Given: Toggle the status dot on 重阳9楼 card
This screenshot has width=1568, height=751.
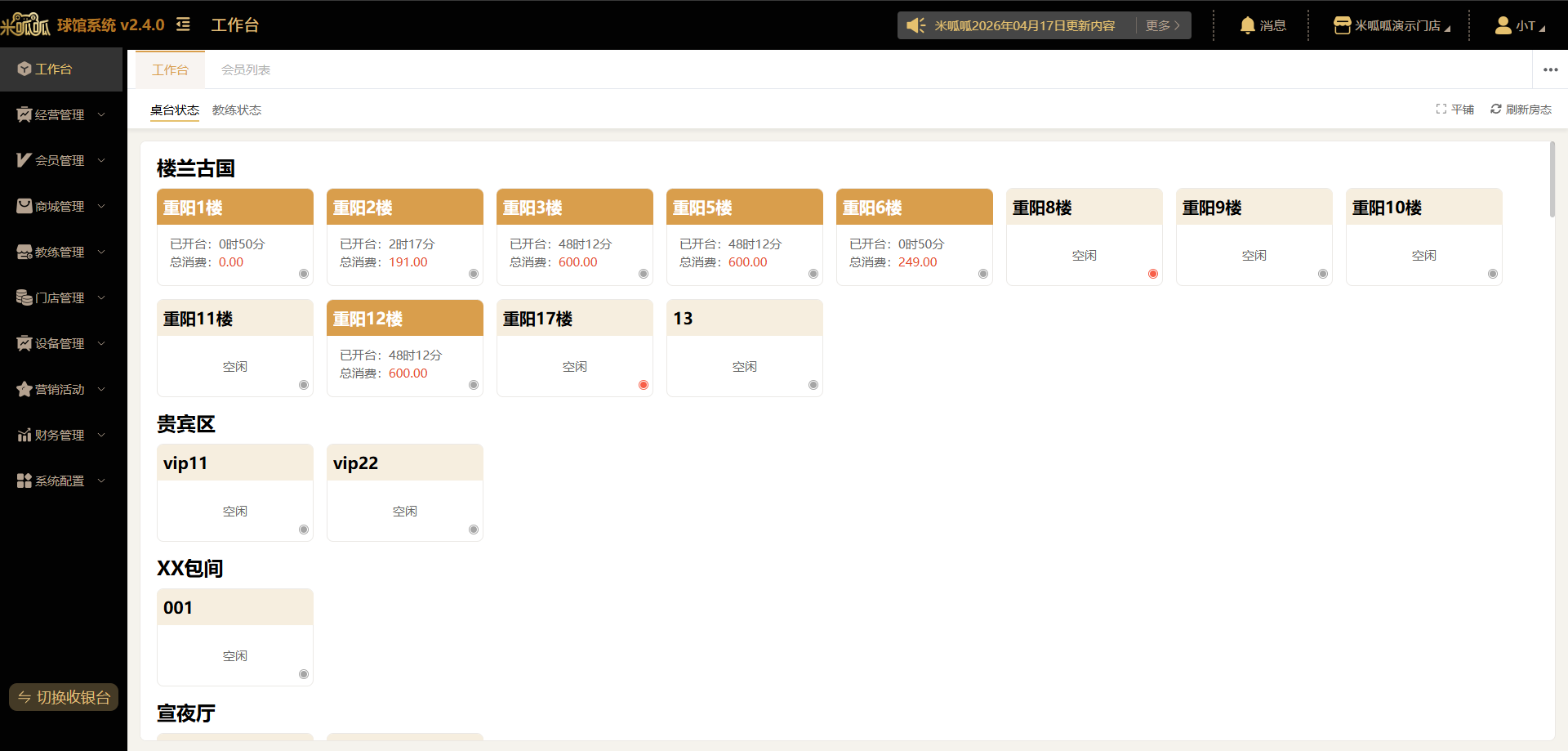Looking at the screenshot, I should [x=1323, y=274].
